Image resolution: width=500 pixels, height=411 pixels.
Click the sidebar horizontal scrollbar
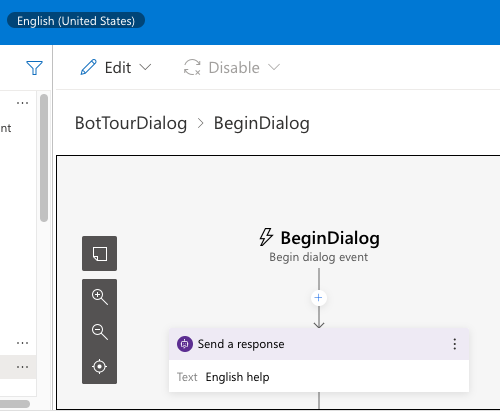point(15,404)
